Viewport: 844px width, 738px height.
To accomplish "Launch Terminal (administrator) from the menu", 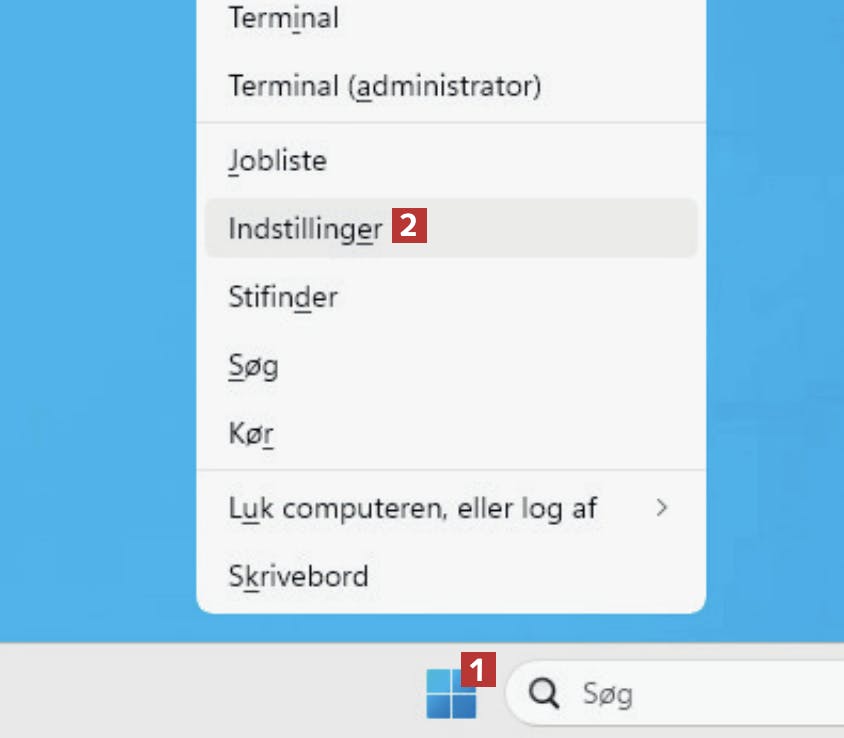I will [x=385, y=86].
